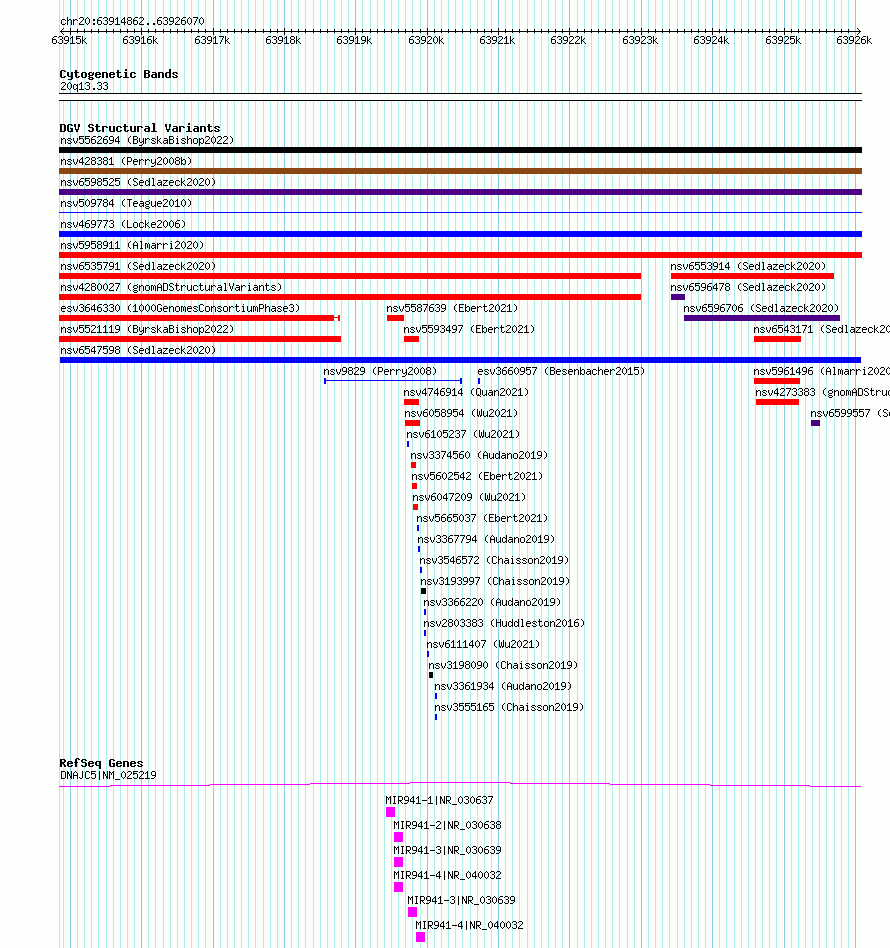Open the nsv3546572 (Chaisson2019) label
The height and width of the screenshot is (948, 890).
[x=495, y=560]
